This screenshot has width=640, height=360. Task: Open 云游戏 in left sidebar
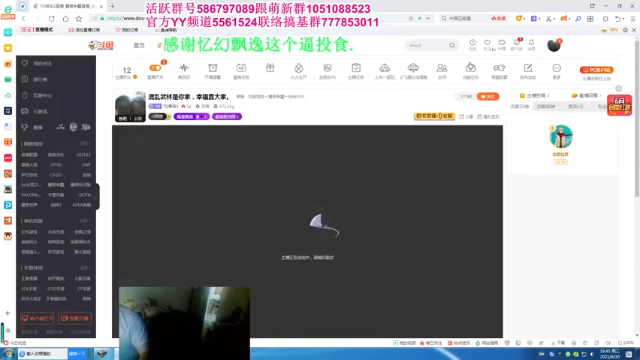click(35, 111)
